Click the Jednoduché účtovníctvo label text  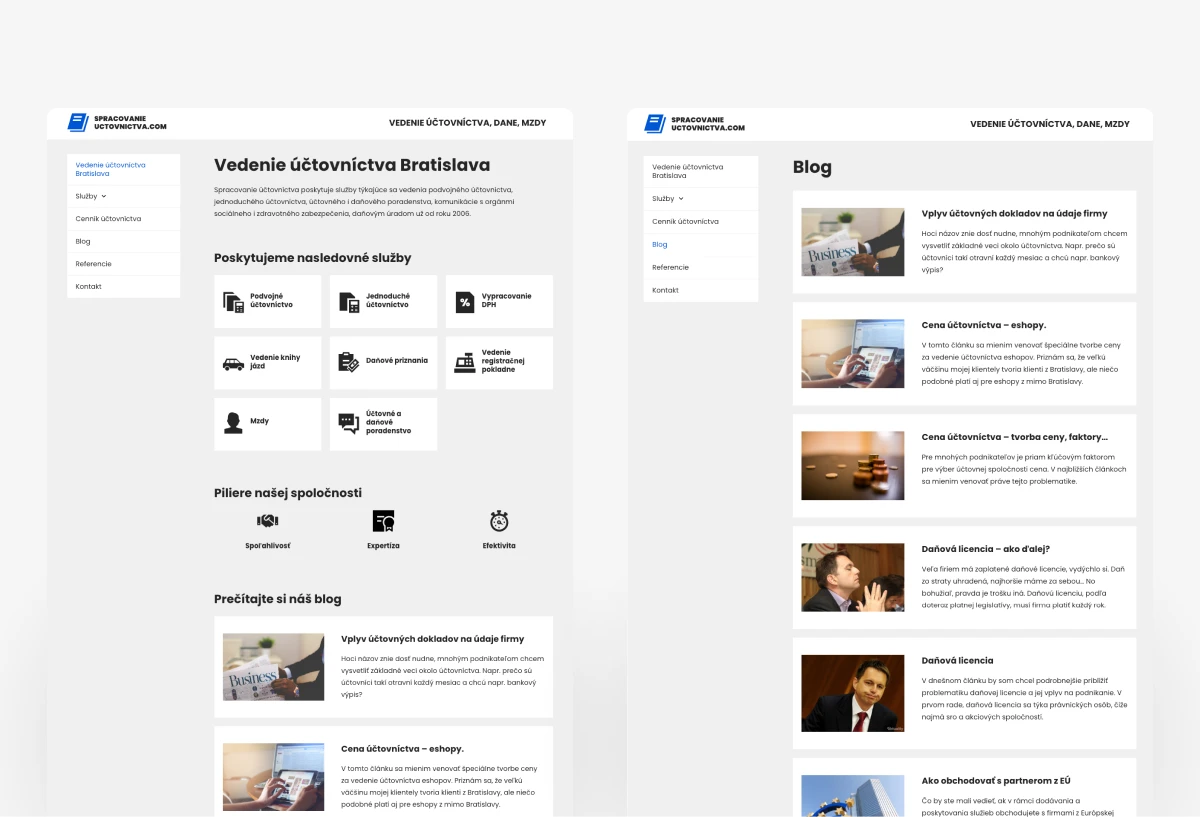coord(388,301)
